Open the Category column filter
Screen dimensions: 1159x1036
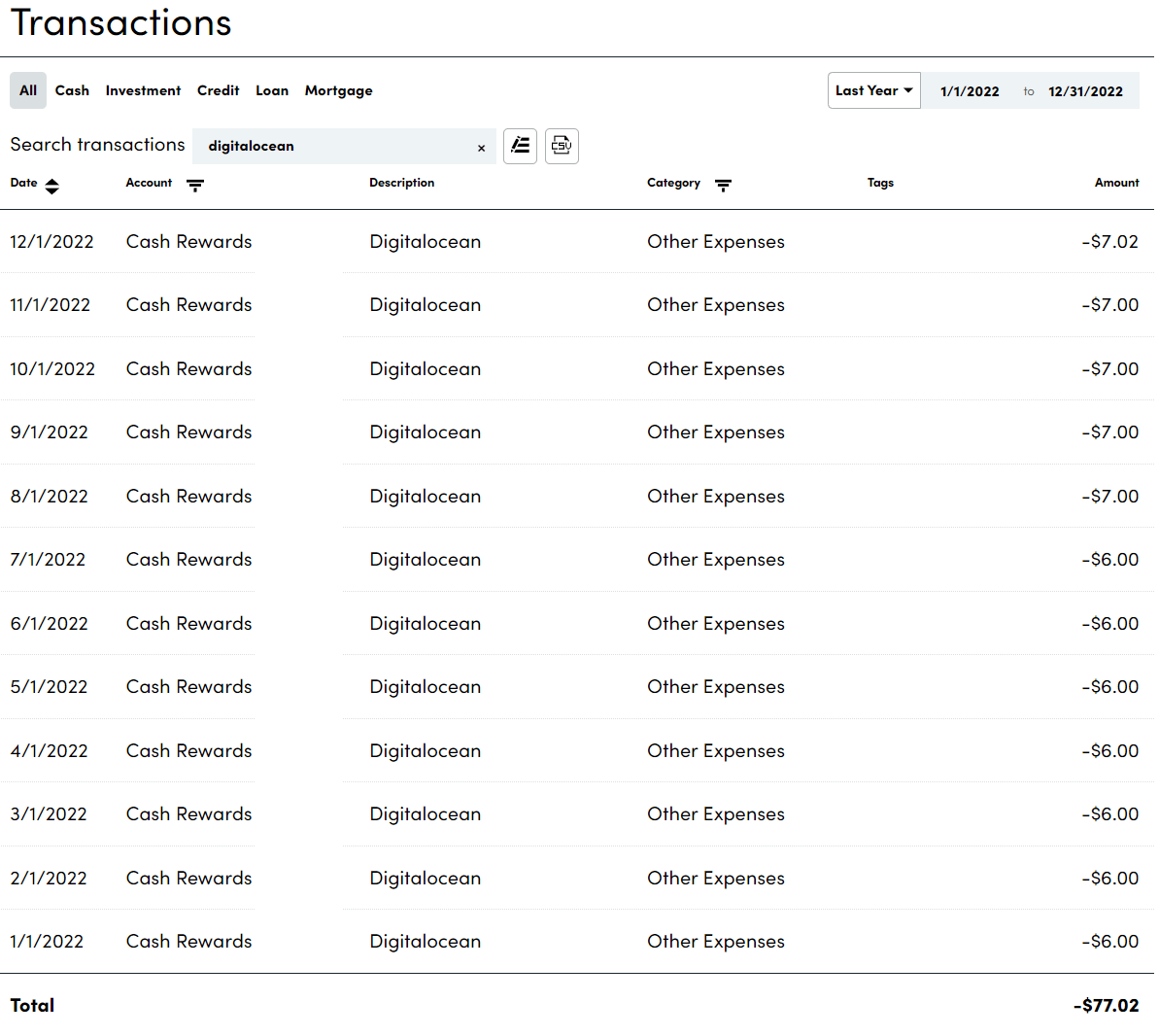(723, 185)
